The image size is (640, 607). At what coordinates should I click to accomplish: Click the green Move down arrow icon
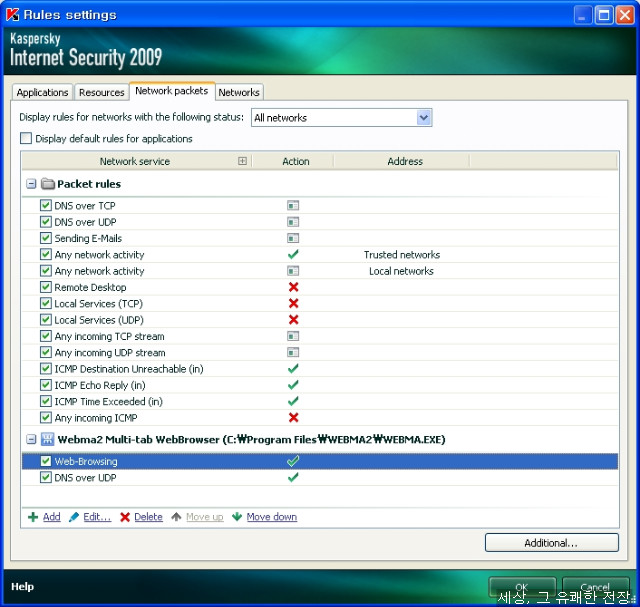click(x=237, y=517)
